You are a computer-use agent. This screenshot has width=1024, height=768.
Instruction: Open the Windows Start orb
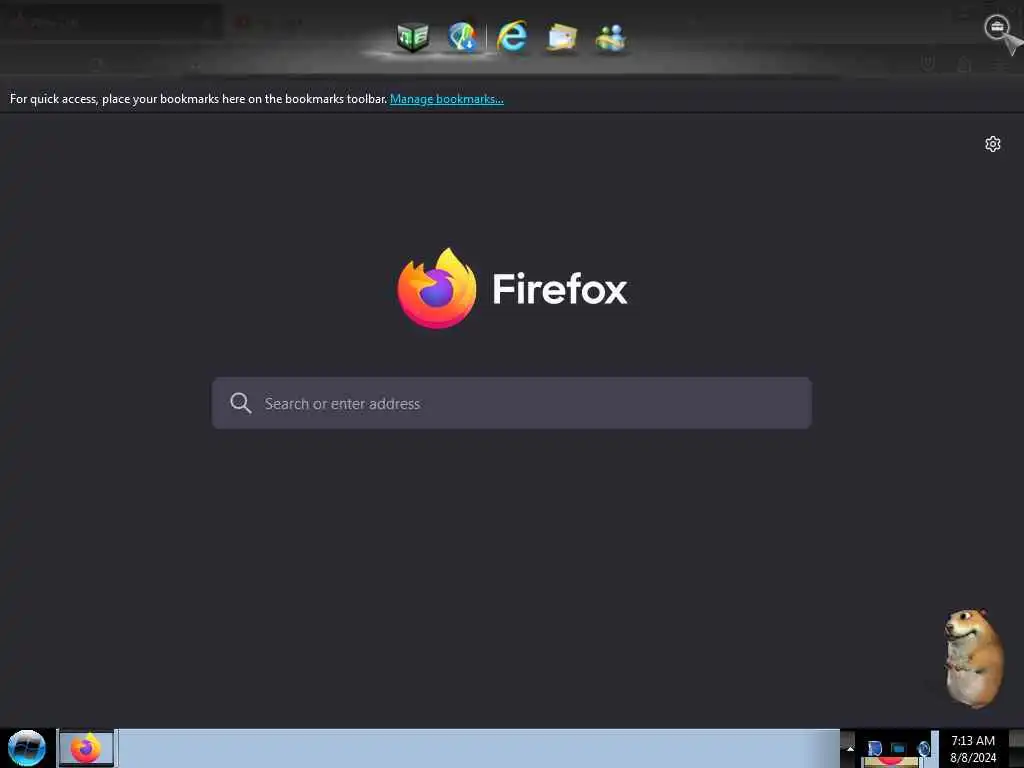[x=27, y=748]
